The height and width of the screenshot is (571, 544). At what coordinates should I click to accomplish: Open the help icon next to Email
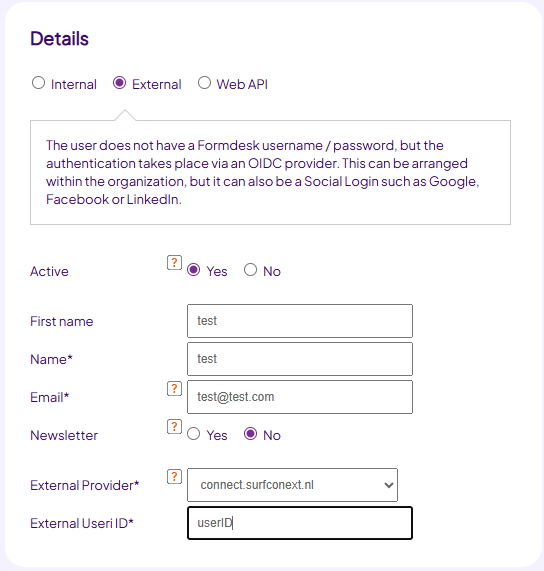click(174, 389)
